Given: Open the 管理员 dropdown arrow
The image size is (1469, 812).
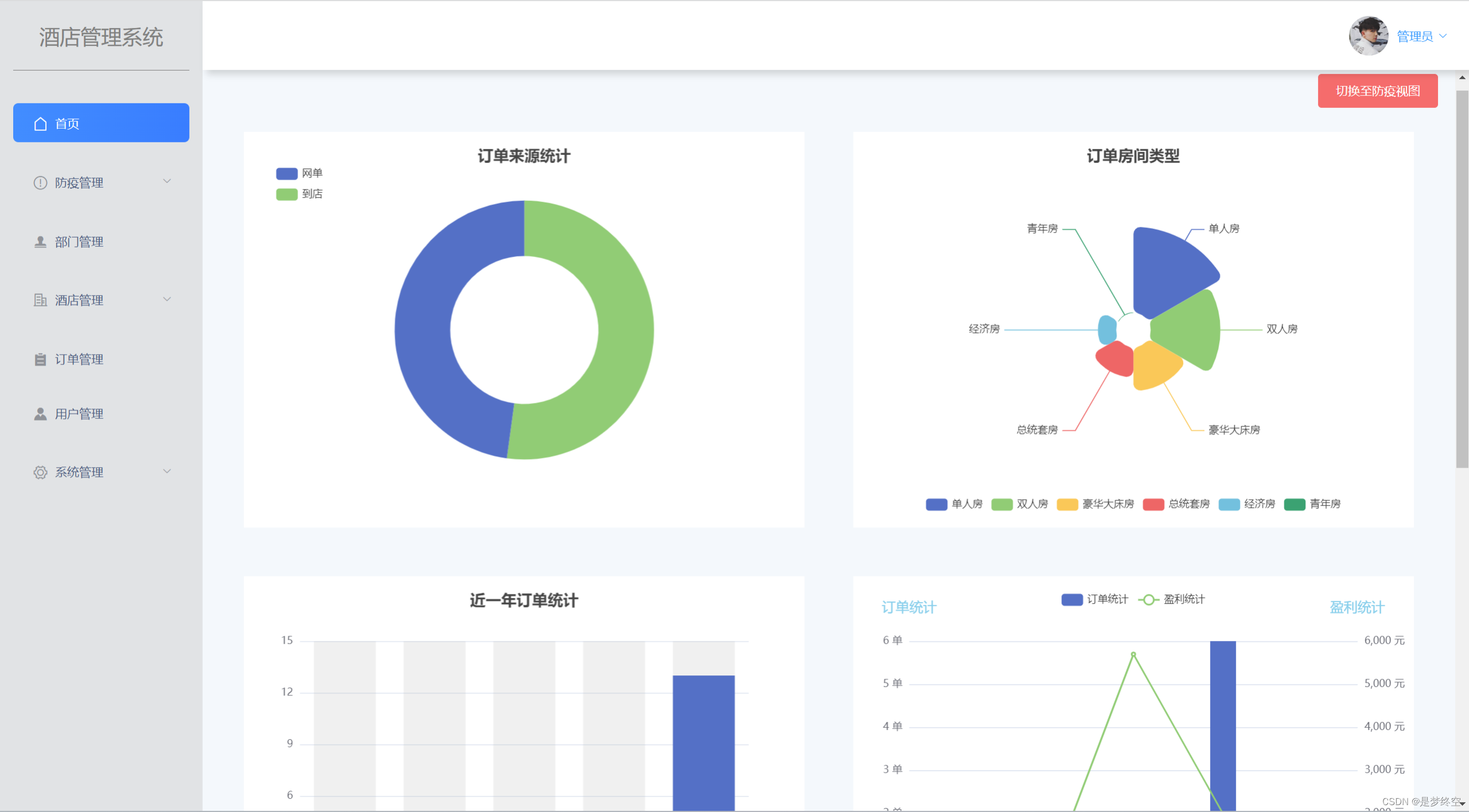Looking at the screenshot, I should coord(1443,36).
